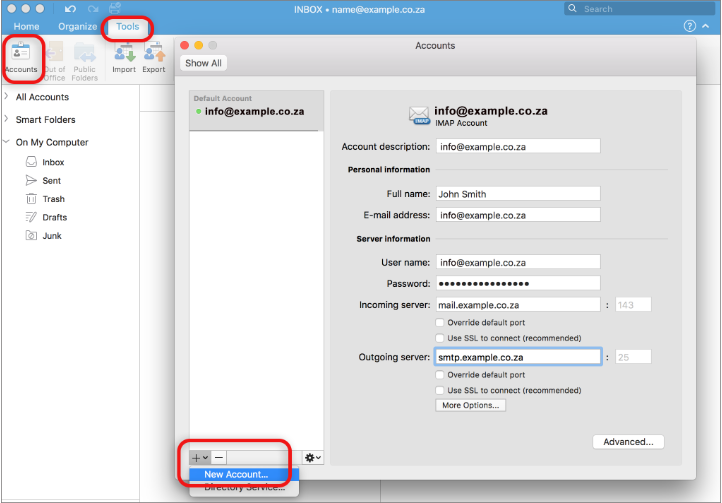Click the IMAP envelope account icon
Image resolution: width=722 pixels, height=503 pixels.
(419, 115)
